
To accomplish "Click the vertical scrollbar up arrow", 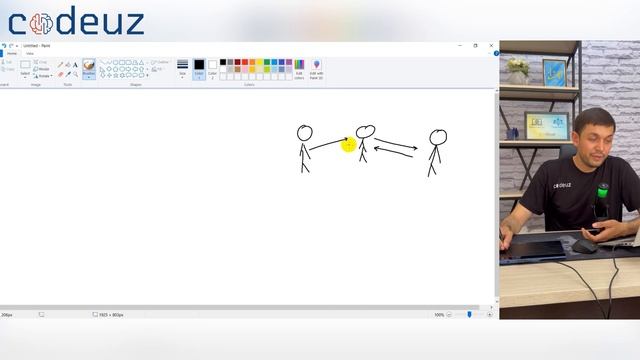I will tap(497, 90).
